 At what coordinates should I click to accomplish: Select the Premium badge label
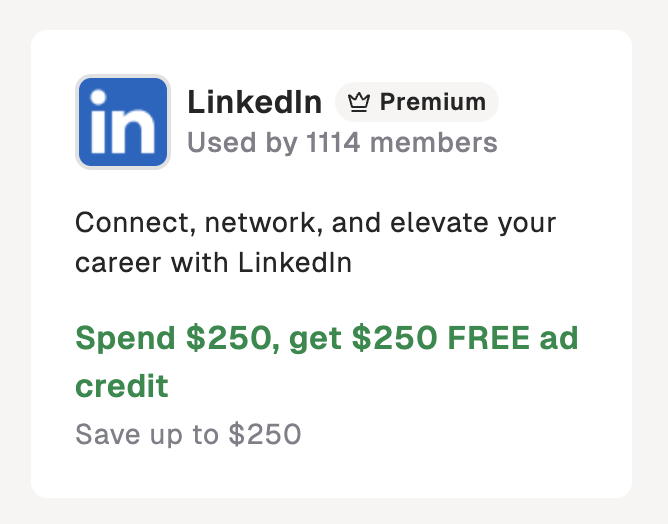click(432, 102)
